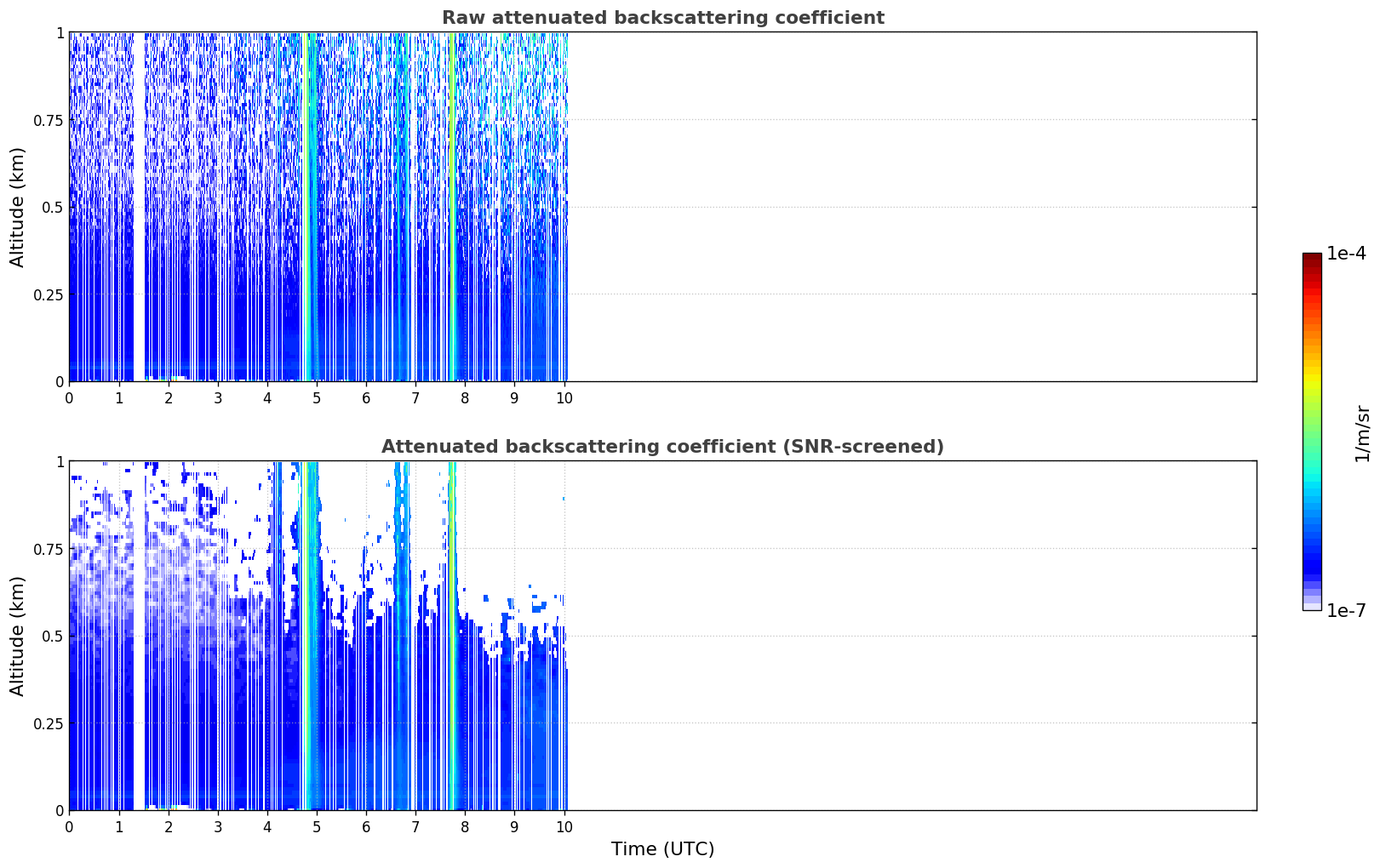1380x868 pixels.
Task: Click the 'Time (UTC)' axis label
Action: click(662, 849)
